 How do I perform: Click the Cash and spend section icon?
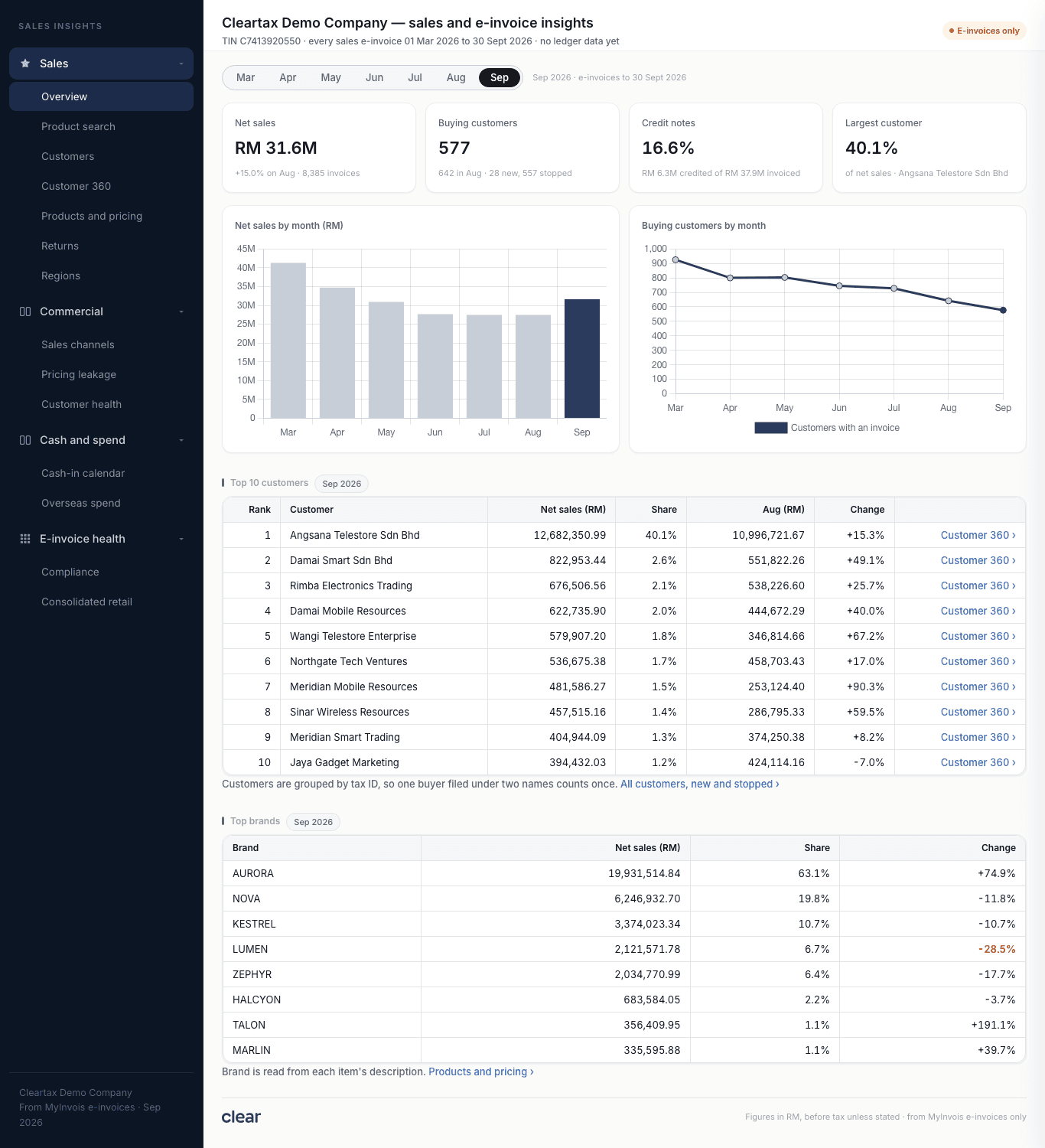[x=25, y=440]
